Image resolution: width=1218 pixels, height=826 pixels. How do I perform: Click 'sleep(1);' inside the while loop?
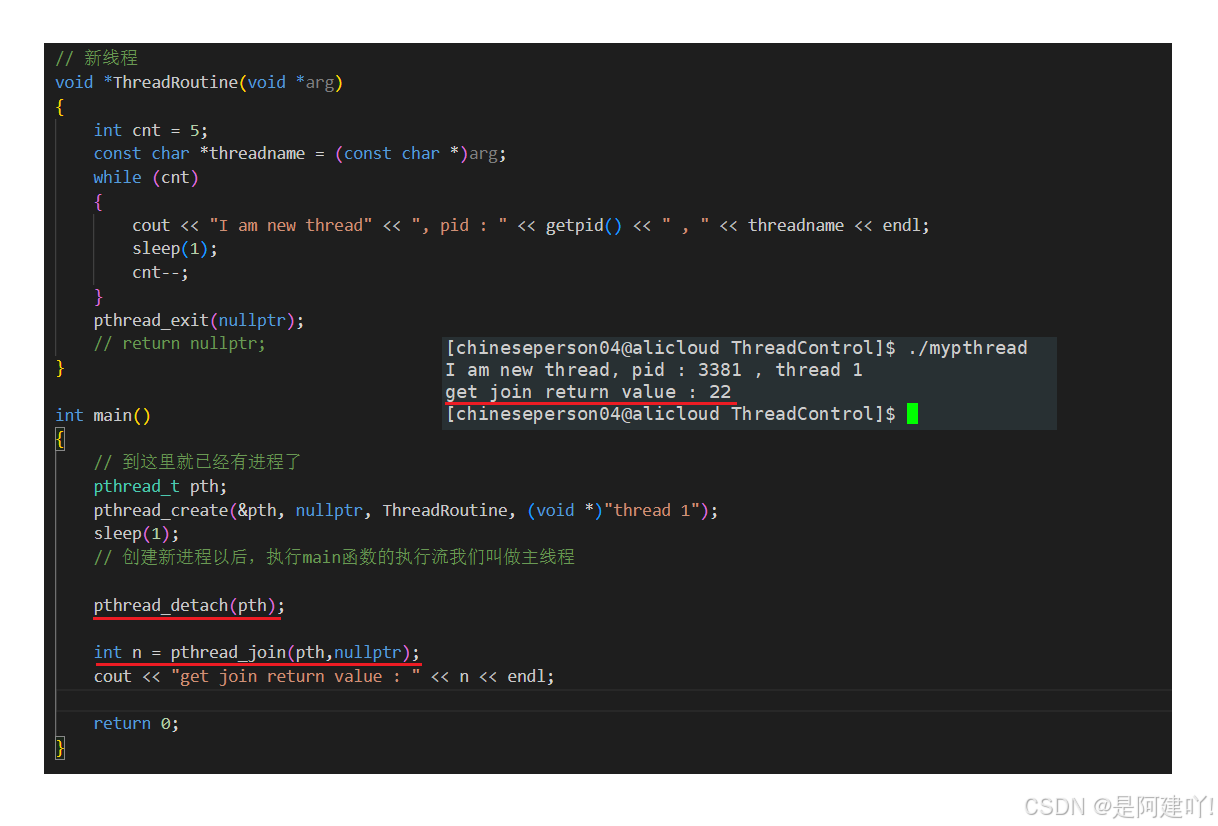pyautogui.click(x=175, y=249)
